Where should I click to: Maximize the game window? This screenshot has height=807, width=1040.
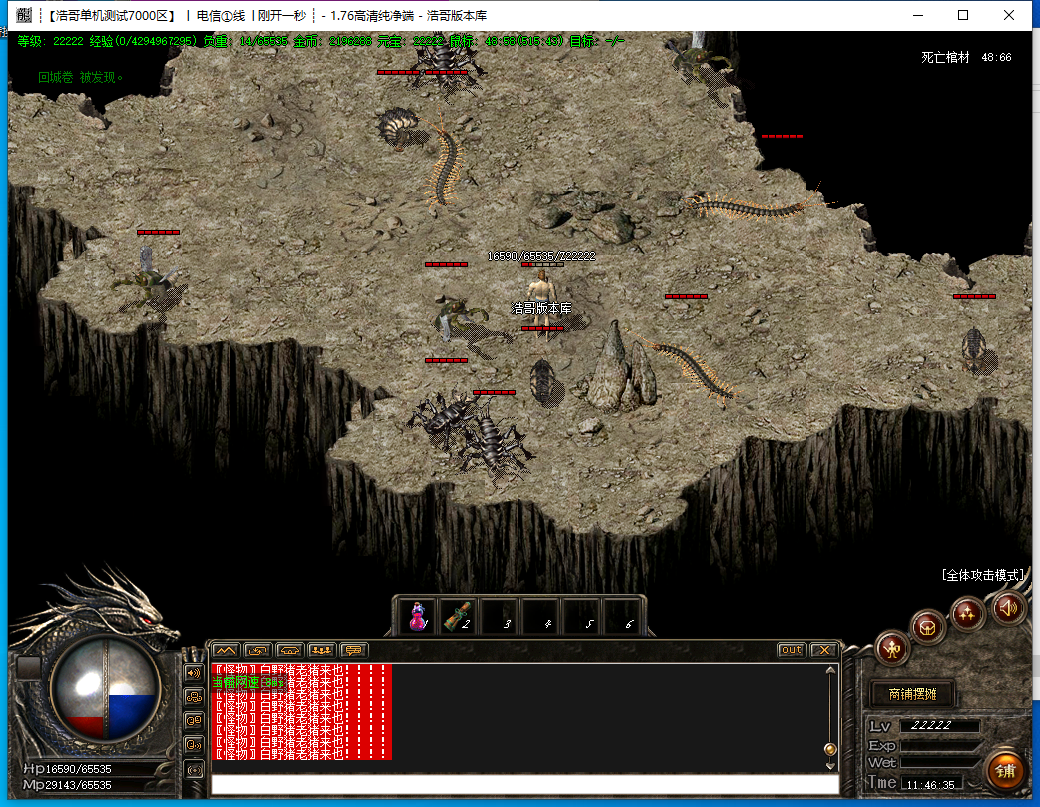(x=963, y=15)
